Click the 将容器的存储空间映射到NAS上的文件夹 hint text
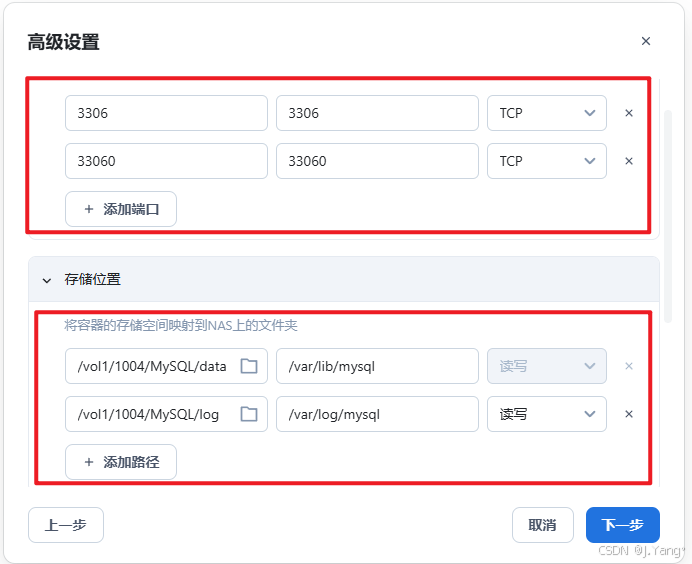 [181, 326]
